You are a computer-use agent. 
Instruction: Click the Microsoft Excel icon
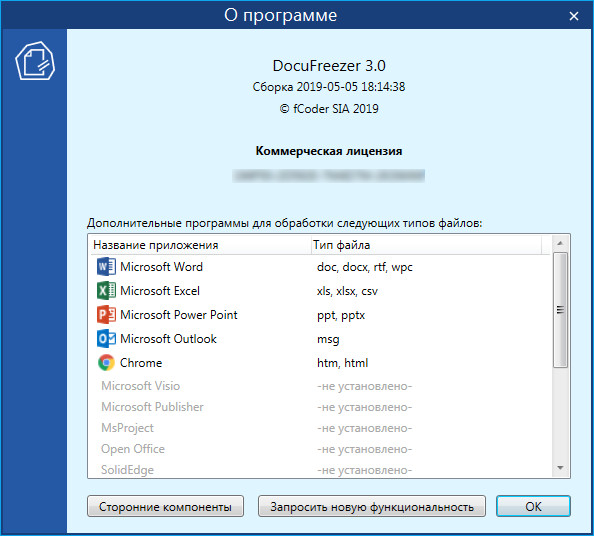click(106, 291)
